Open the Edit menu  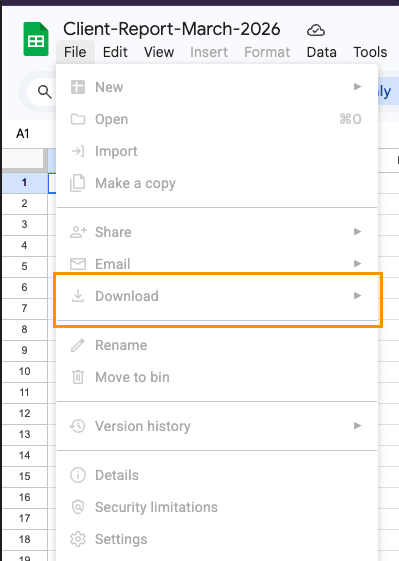point(115,52)
